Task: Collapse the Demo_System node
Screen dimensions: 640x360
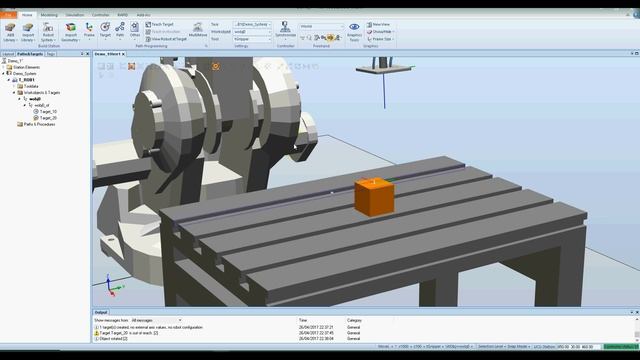Action: 3,74
